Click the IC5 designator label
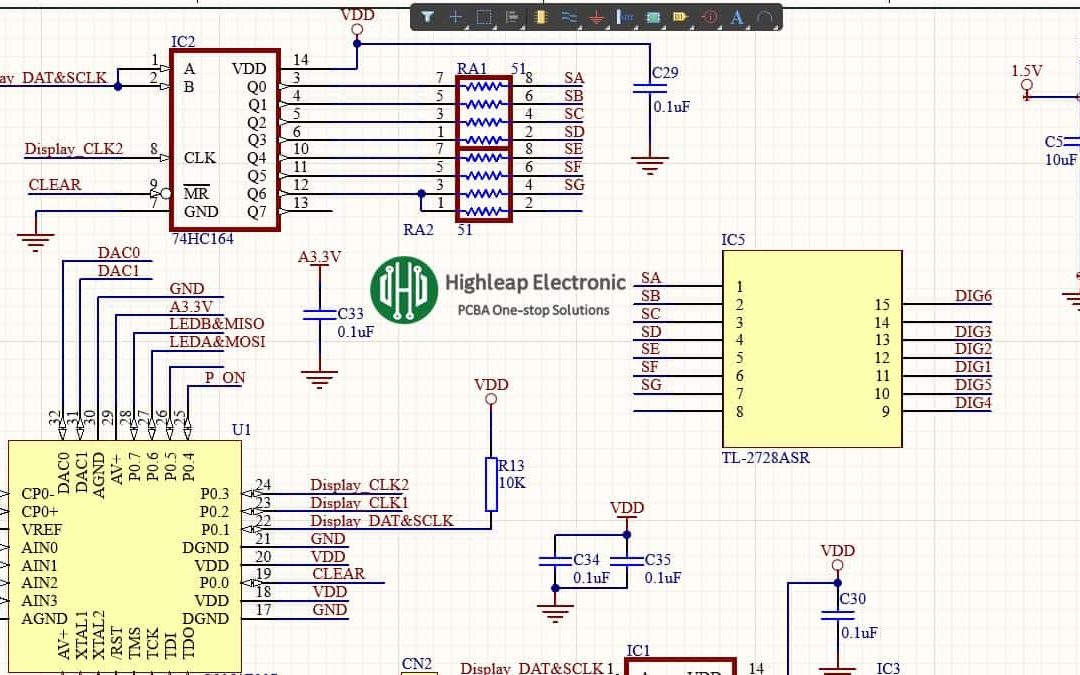The width and height of the screenshot is (1080, 675). coord(734,240)
